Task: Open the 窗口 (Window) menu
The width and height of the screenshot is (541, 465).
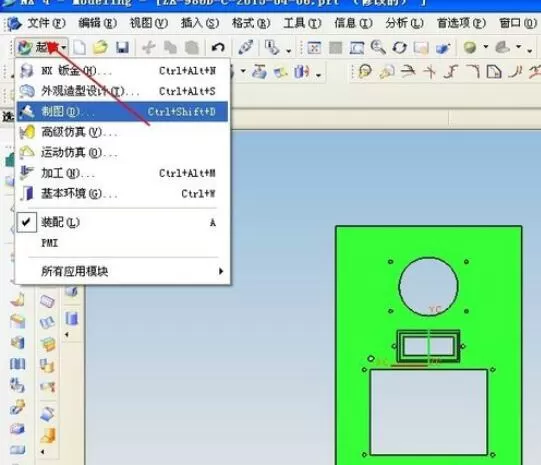Action: click(x=518, y=23)
